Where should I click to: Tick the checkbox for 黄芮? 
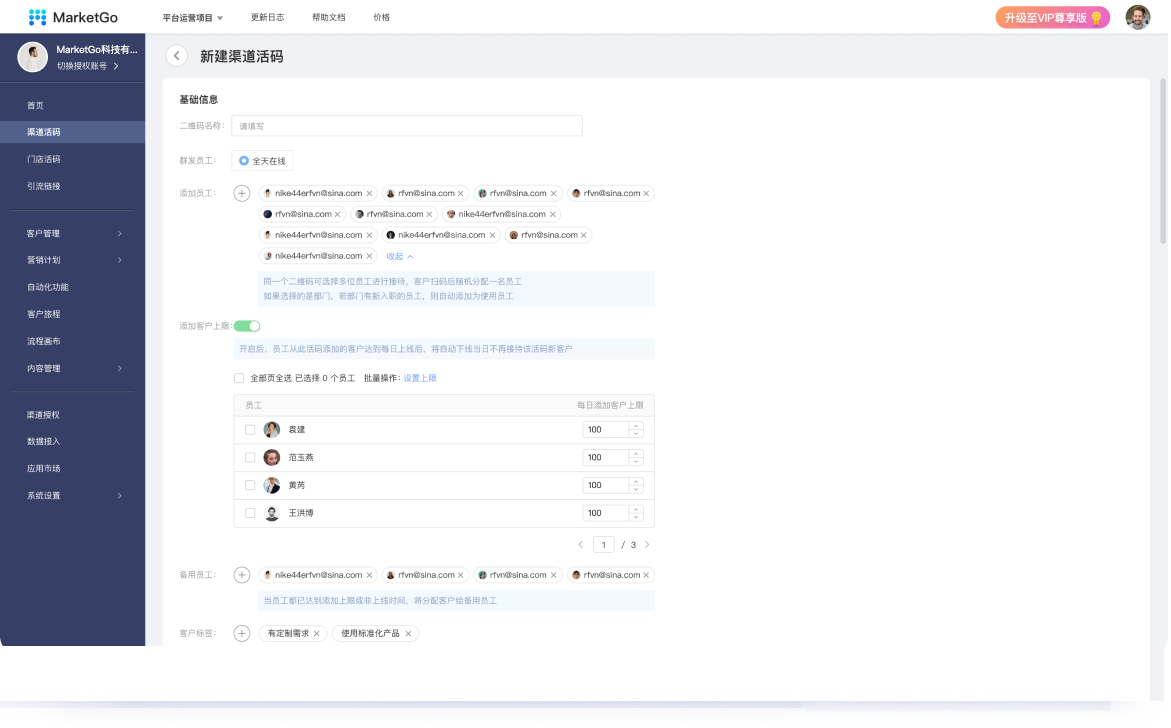pos(250,485)
